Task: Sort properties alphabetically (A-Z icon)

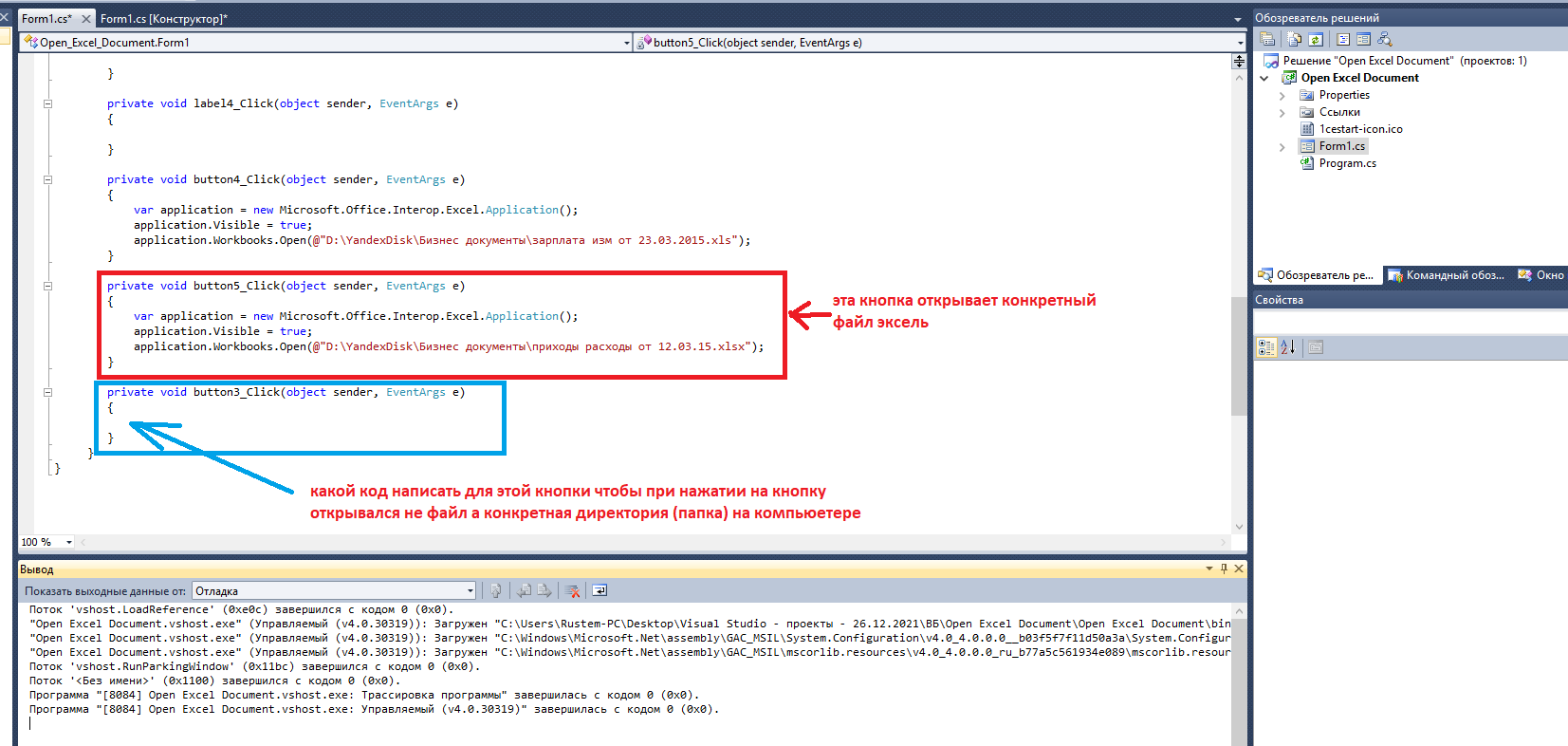Action: [x=1287, y=347]
